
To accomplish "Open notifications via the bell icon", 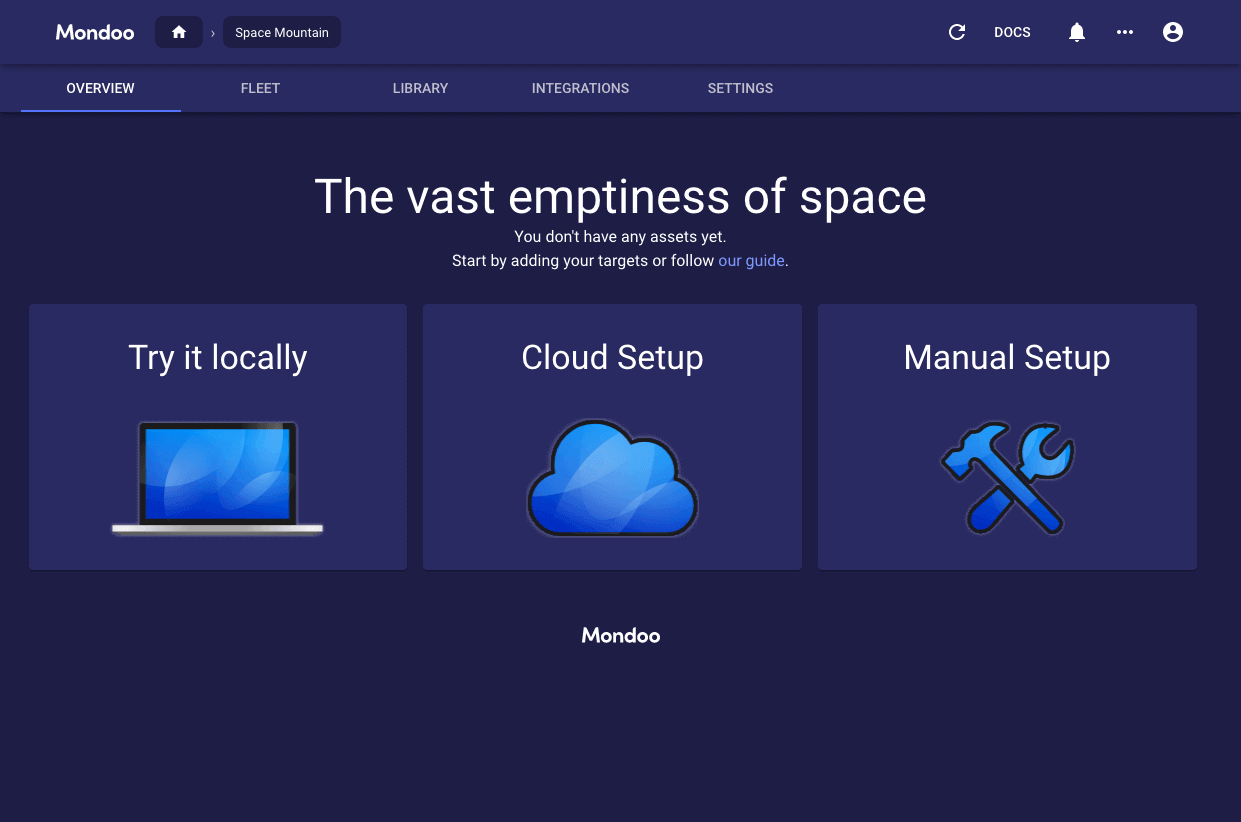I will (x=1076, y=32).
